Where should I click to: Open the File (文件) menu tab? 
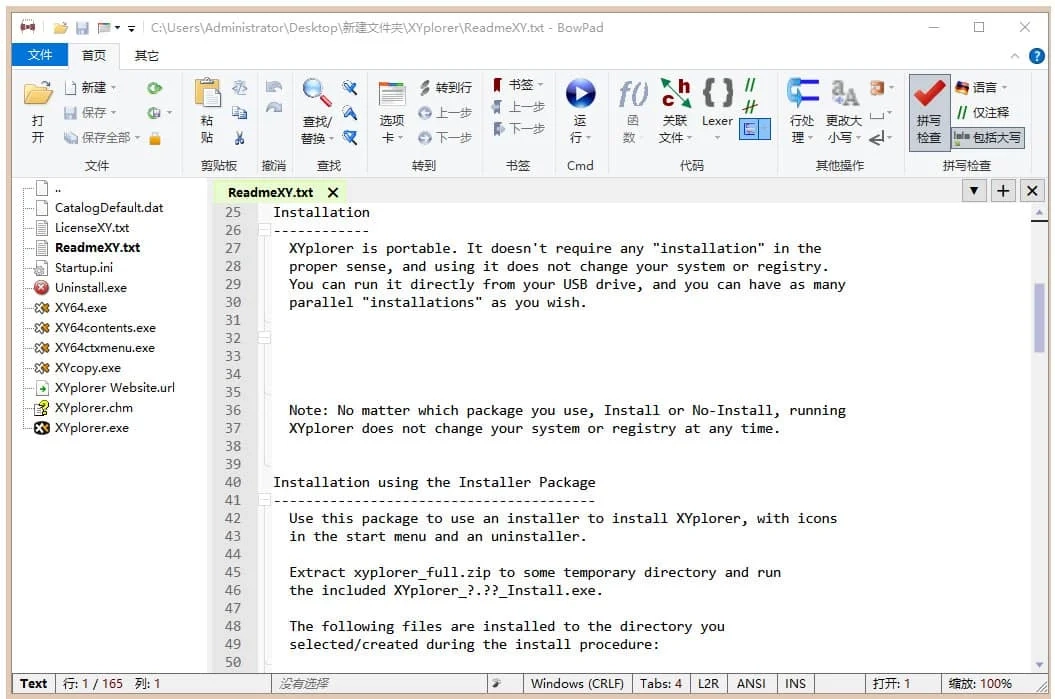click(x=40, y=55)
